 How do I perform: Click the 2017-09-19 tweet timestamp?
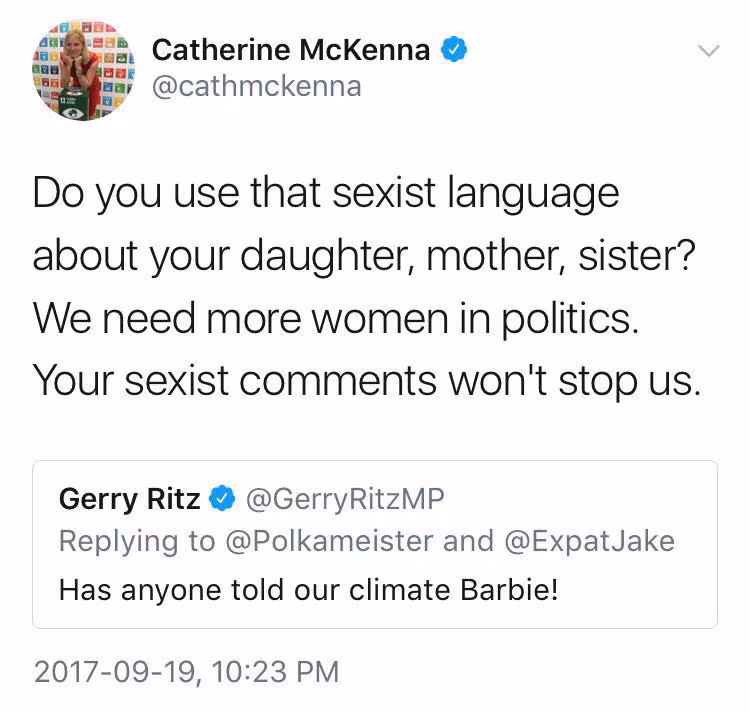point(186,670)
